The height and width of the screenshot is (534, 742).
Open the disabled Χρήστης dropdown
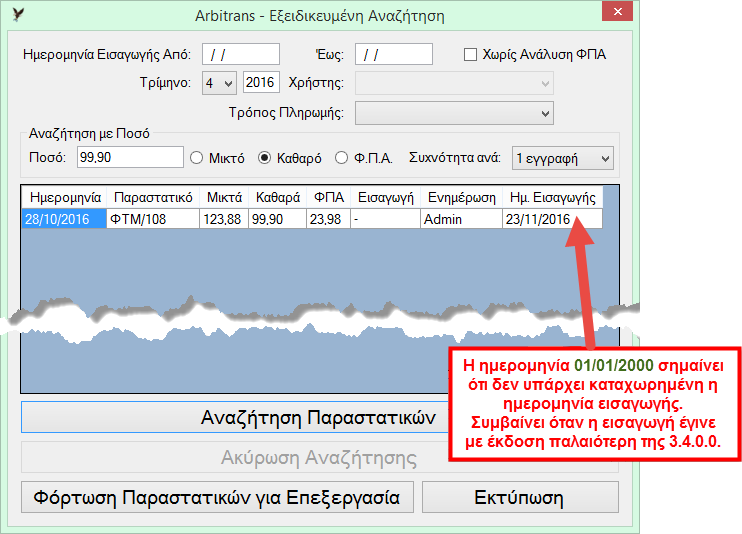[454, 83]
